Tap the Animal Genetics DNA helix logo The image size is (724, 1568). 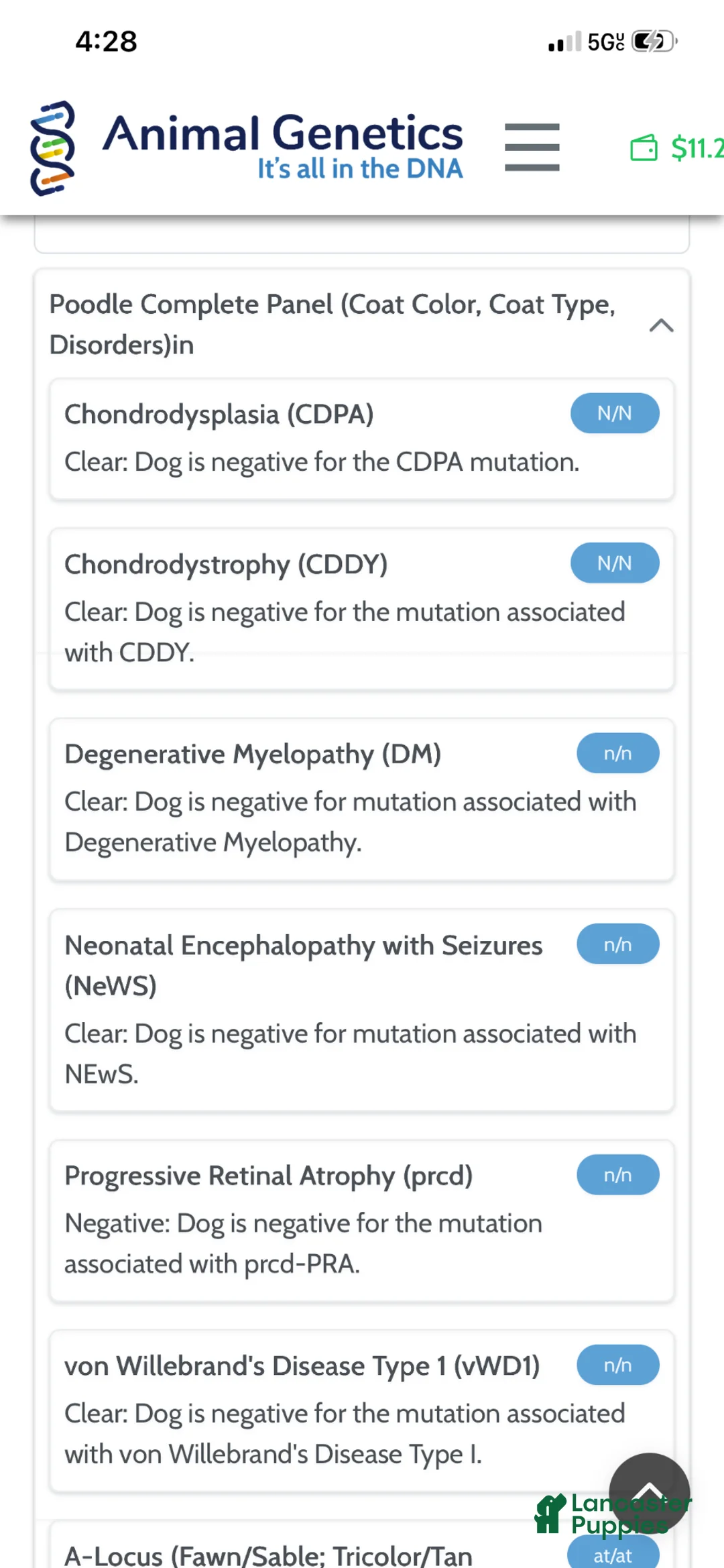[52, 148]
